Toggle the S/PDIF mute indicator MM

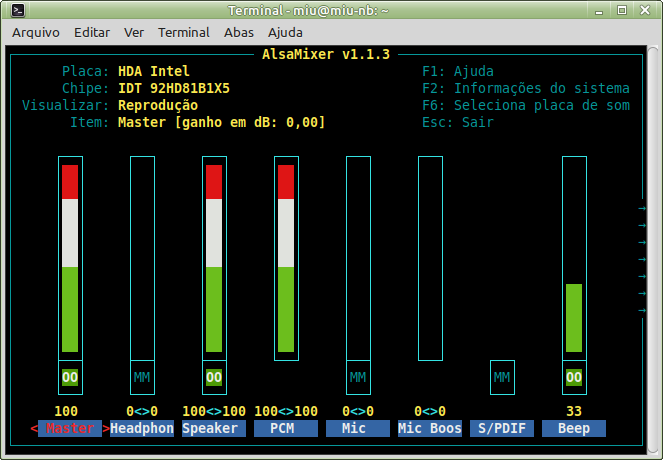[502, 377]
